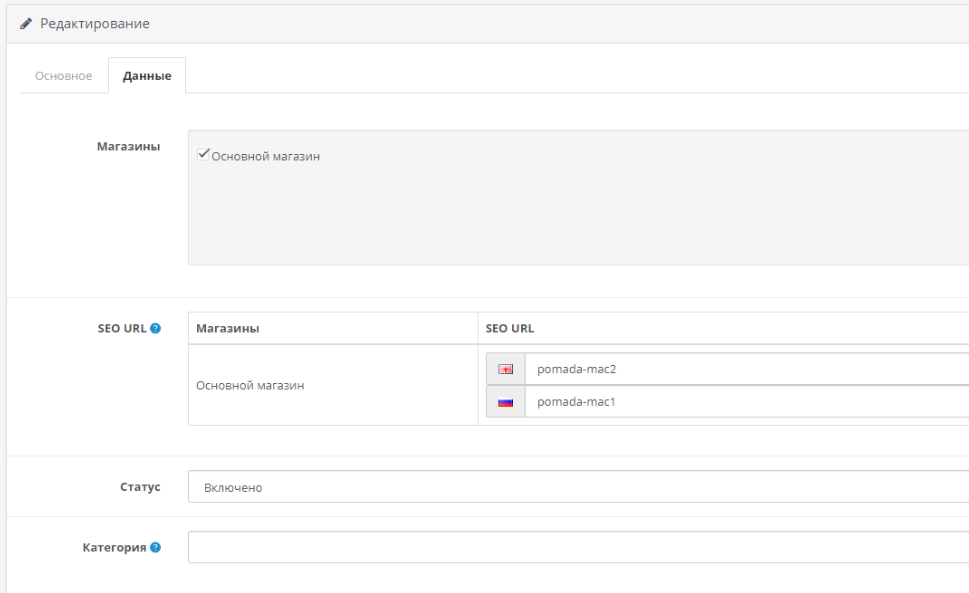The width and height of the screenshot is (969, 593).
Task: Select the Данные tab
Action: click(x=147, y=76)
